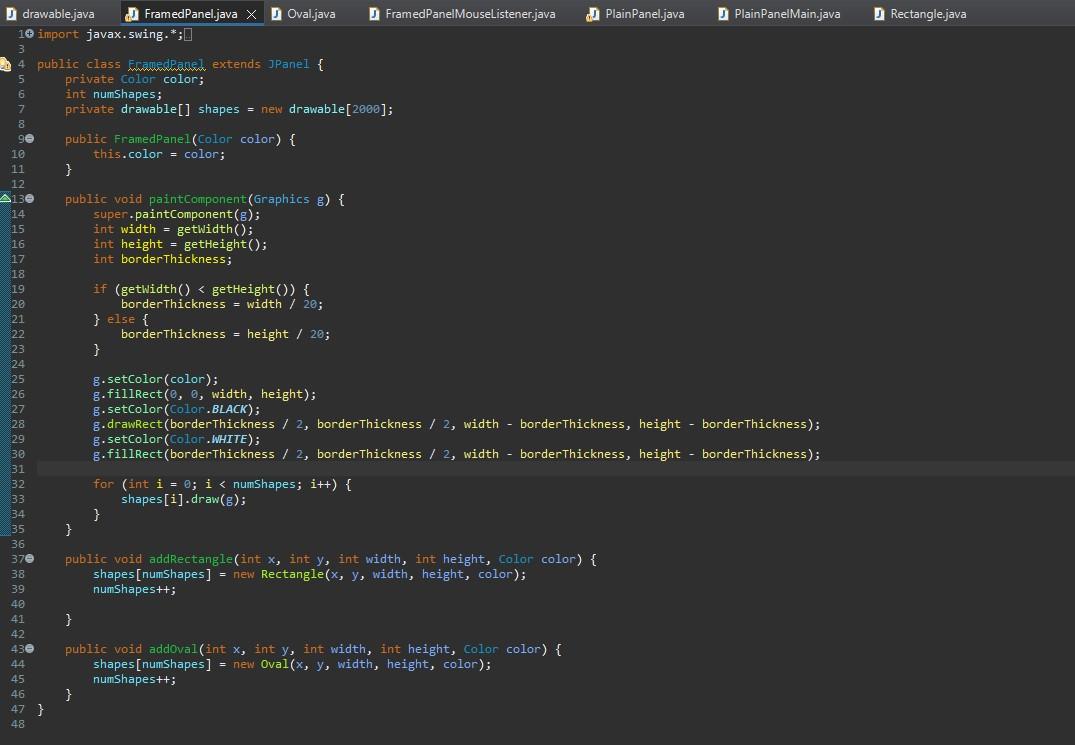Click the Java file icon on Oval.java tab
The image size is (1075, 745).
coord(276,14)
